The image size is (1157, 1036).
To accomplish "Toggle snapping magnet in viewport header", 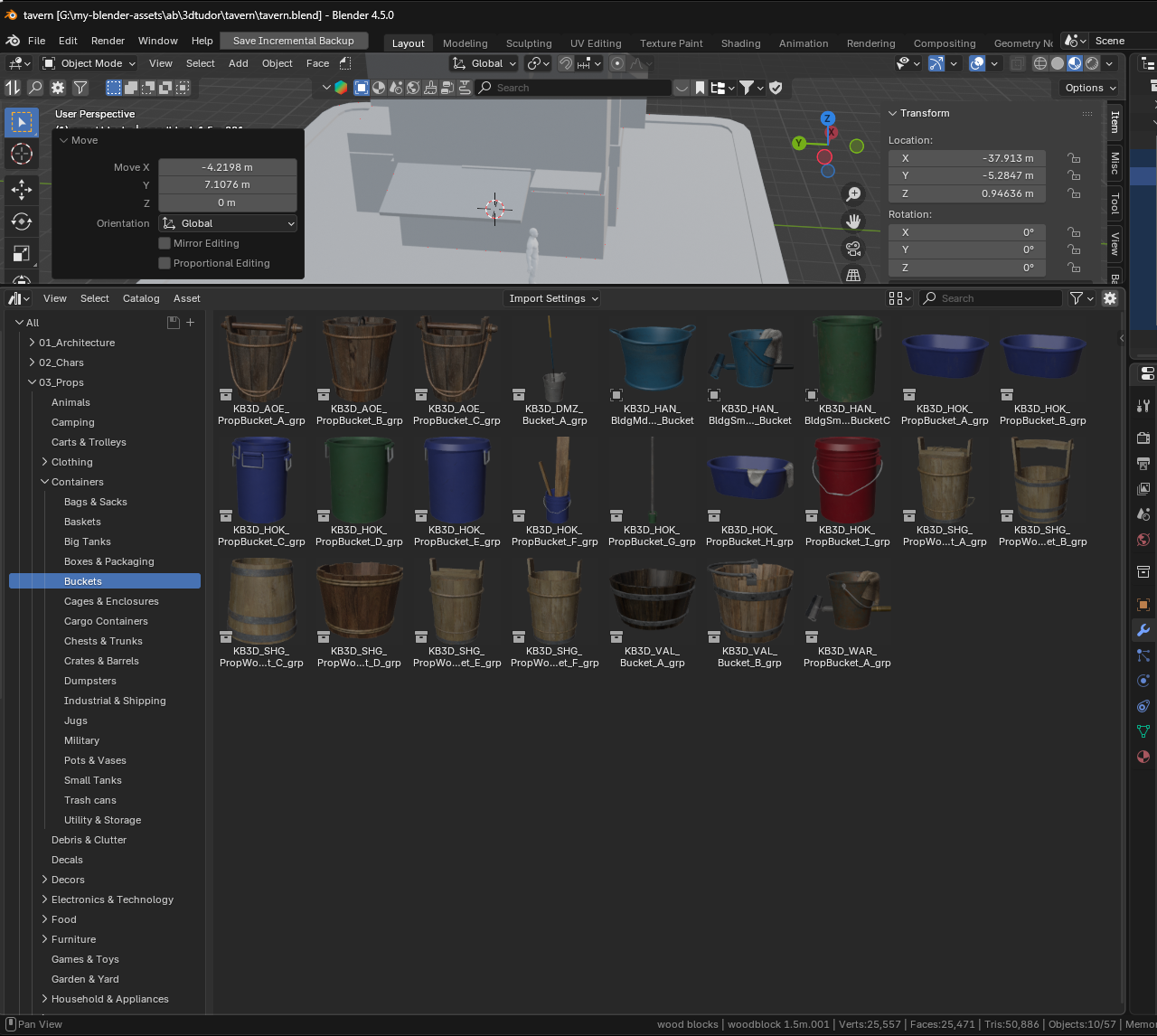I will (x=566, y=63).
